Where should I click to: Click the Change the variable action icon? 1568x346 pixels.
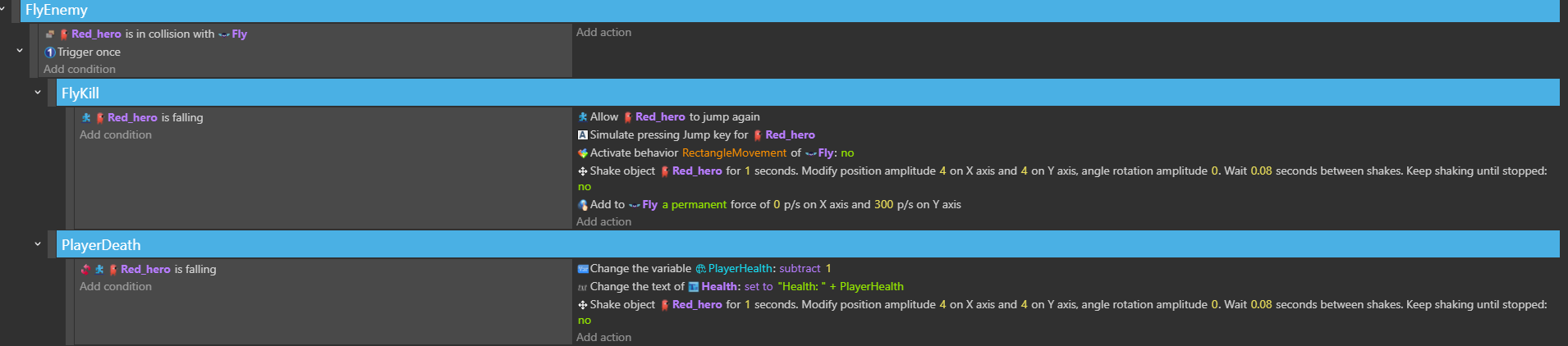pos(583,269)
